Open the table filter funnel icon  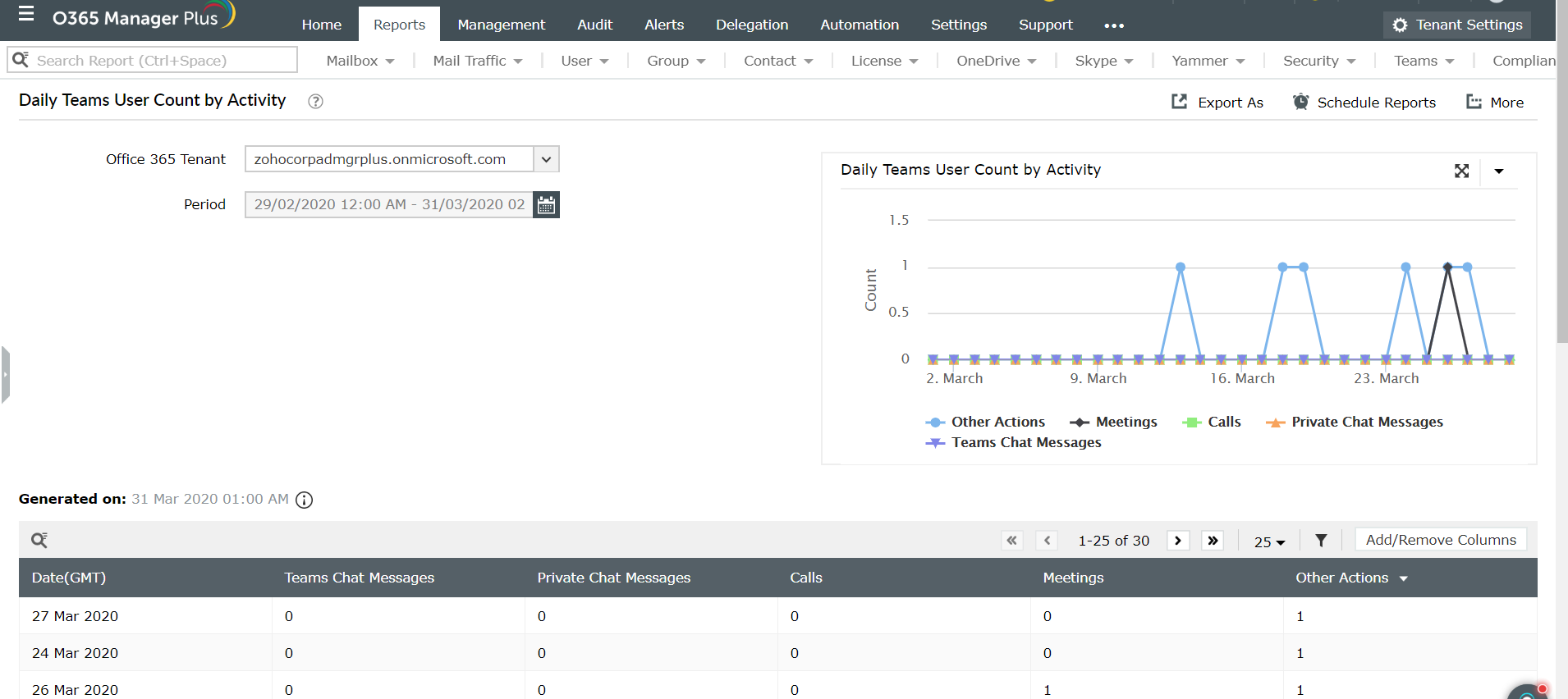point(1321,540)
